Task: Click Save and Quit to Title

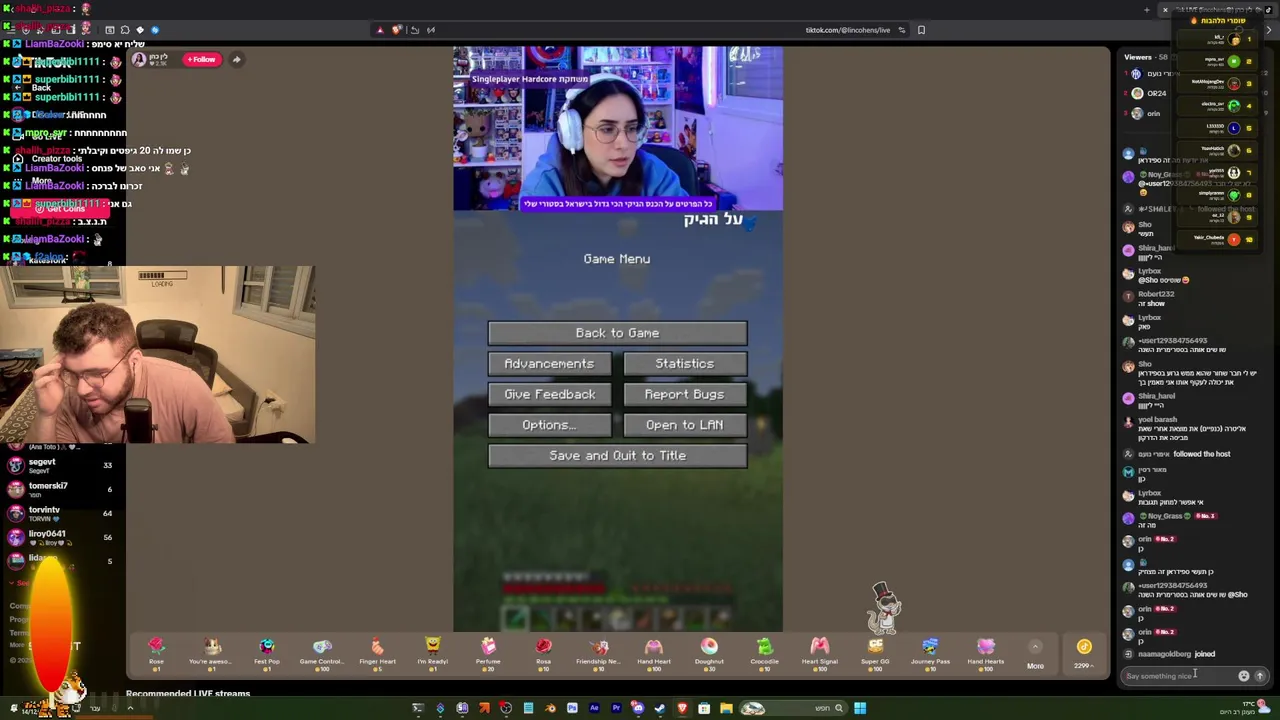Action: [617, 456]
